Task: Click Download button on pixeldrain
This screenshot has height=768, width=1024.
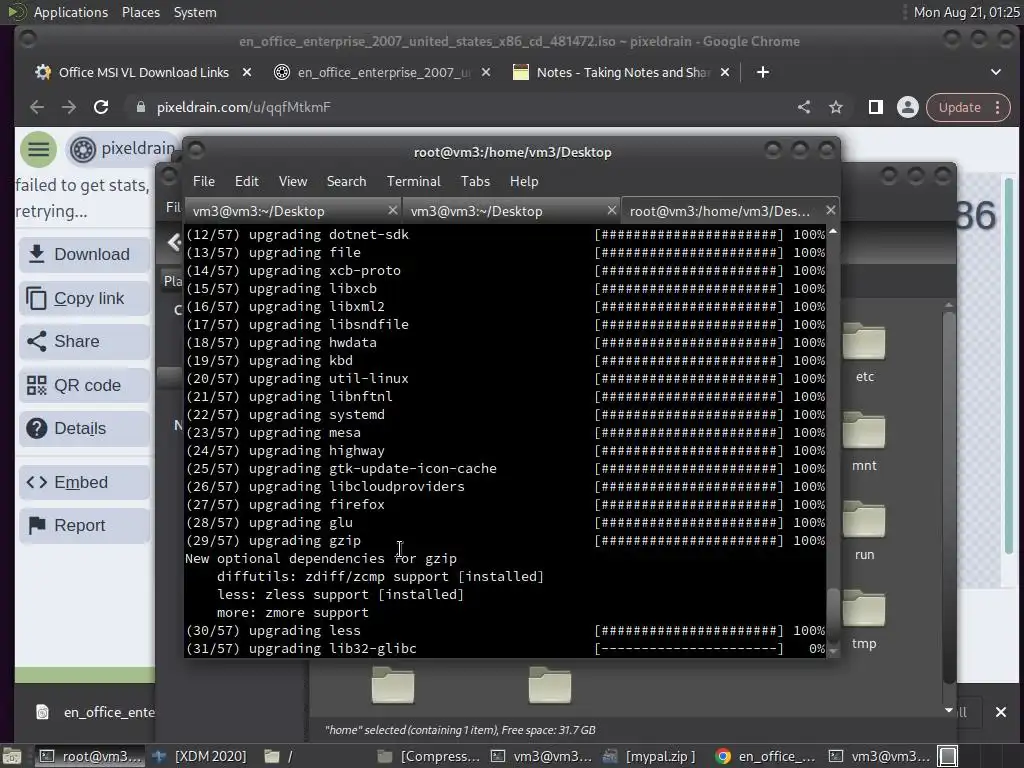Action: click(x=84, y=254)
